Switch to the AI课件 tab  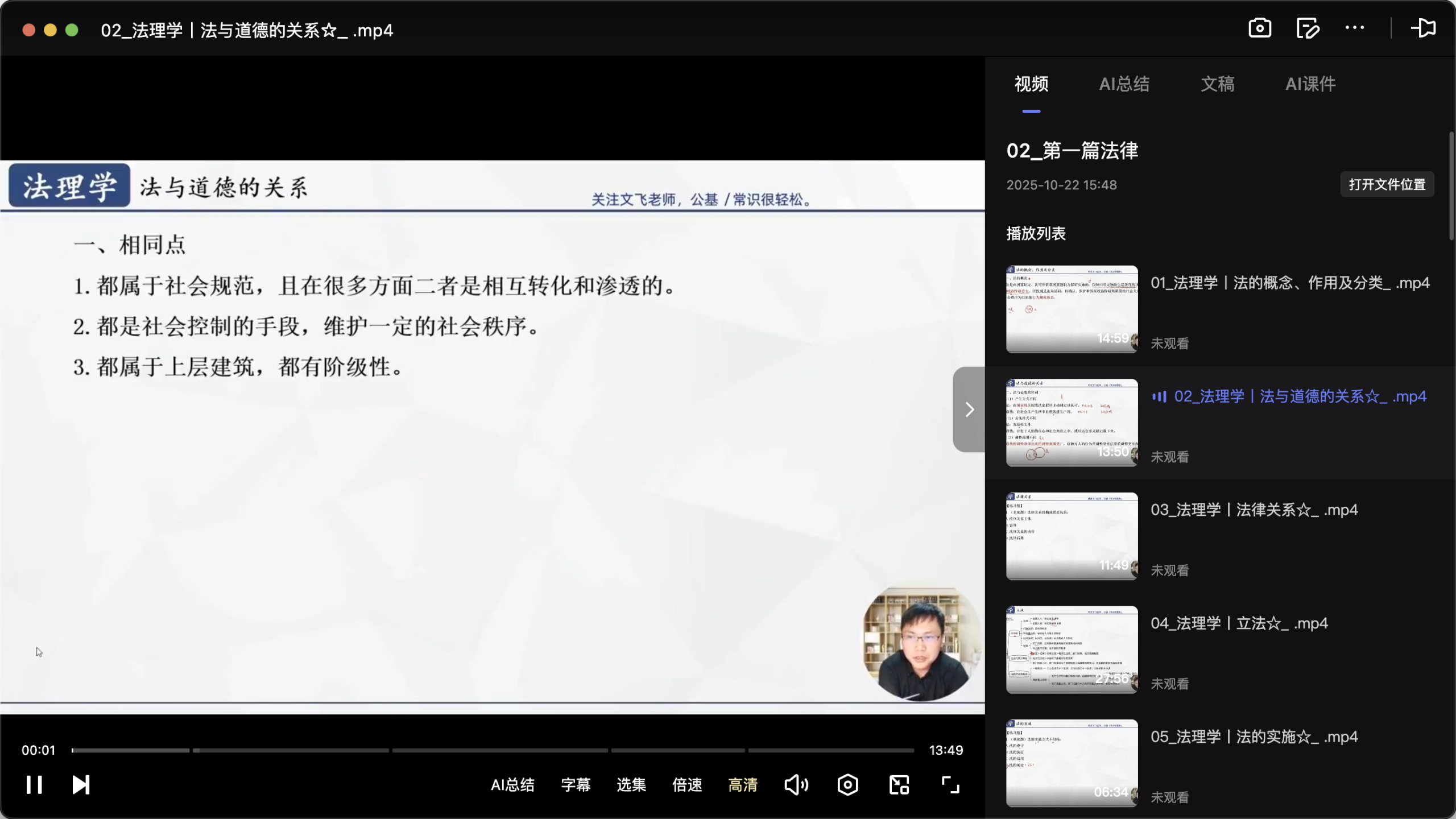coord(1311,84)
